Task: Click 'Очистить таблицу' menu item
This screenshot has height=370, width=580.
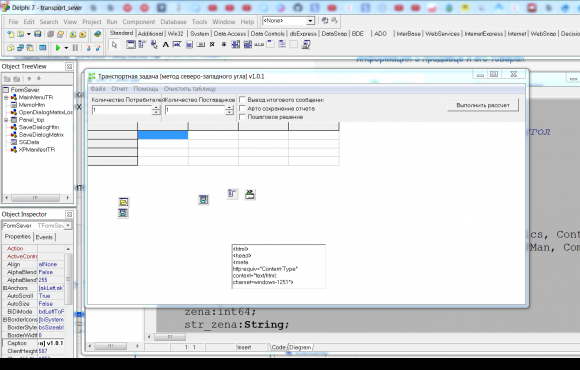Action: tap(190, 89)
